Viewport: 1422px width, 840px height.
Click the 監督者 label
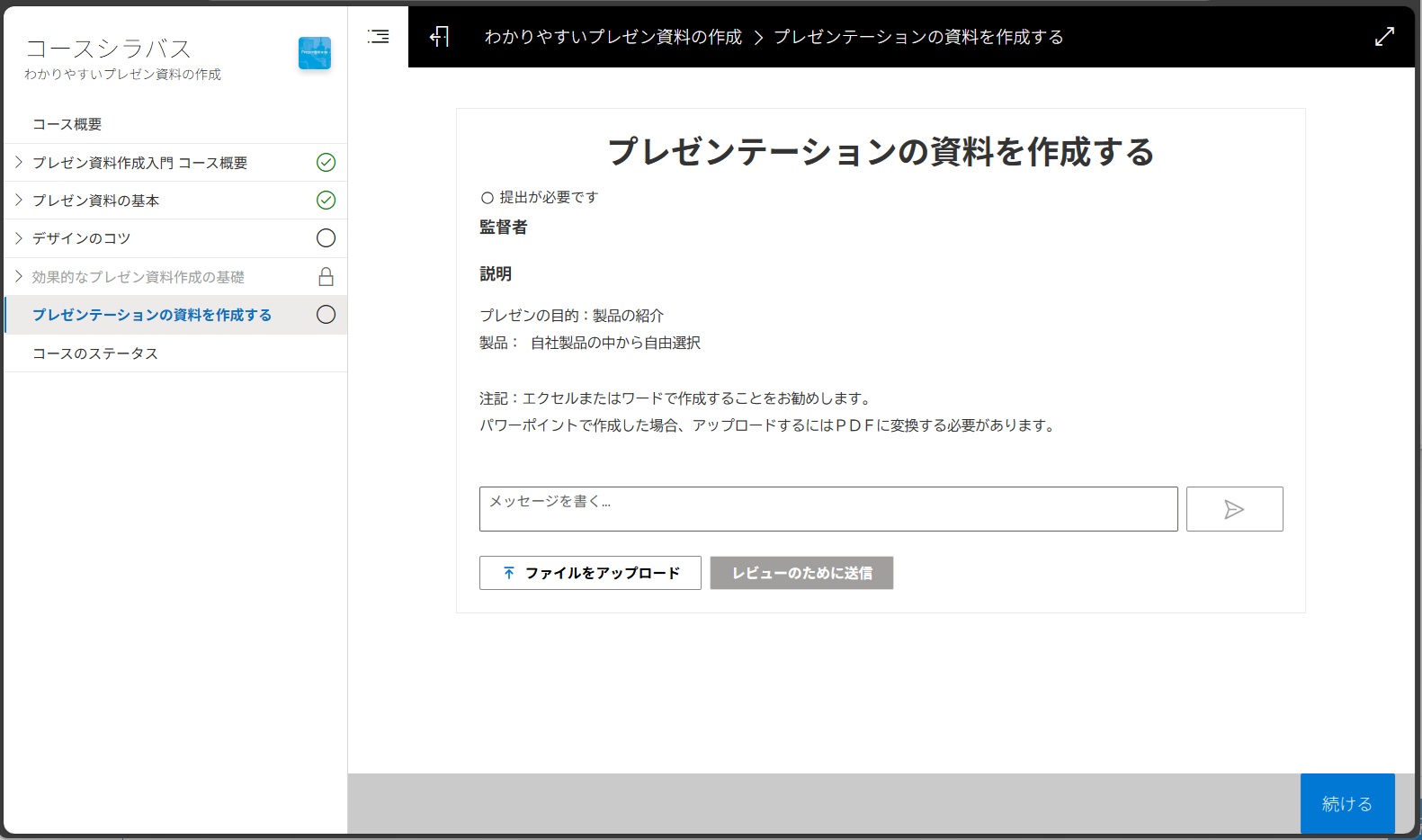tap(504, 228)
